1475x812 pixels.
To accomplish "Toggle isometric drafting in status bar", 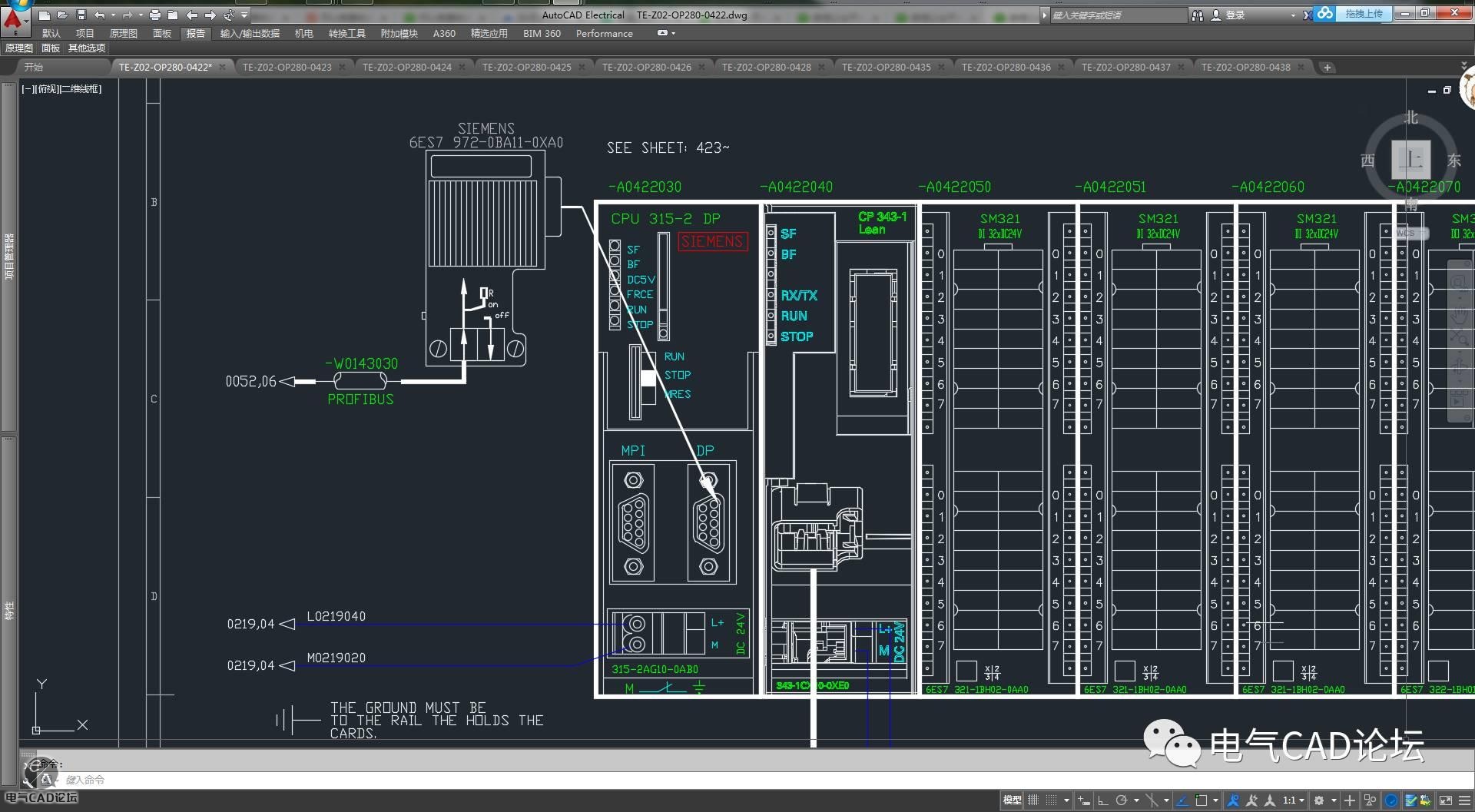I will pos(1152,800).
